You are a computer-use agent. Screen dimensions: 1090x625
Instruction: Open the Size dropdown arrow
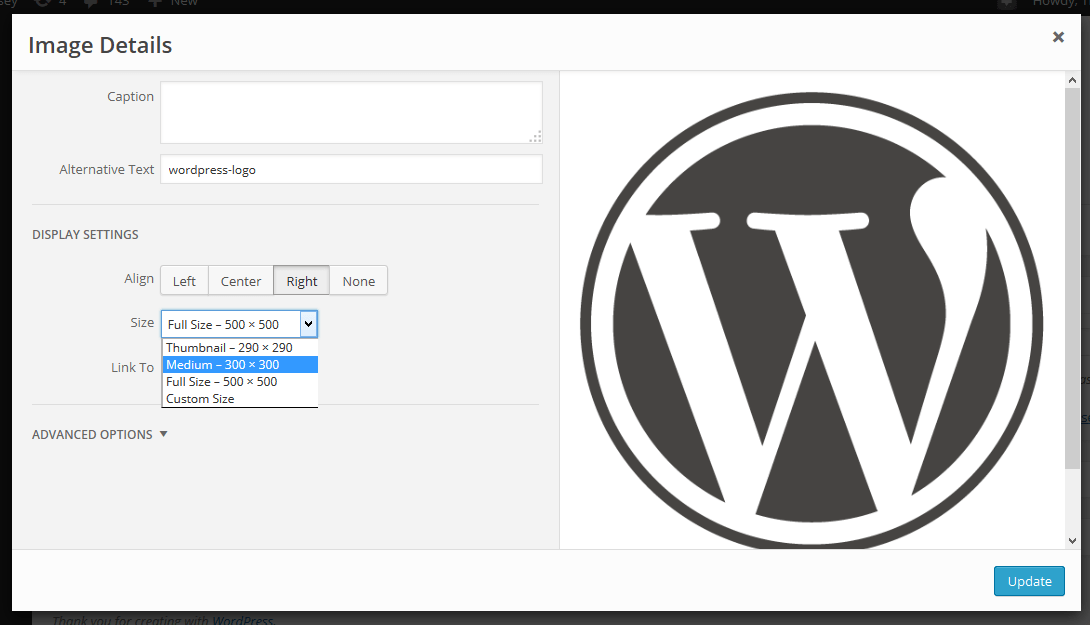(309, 324)
